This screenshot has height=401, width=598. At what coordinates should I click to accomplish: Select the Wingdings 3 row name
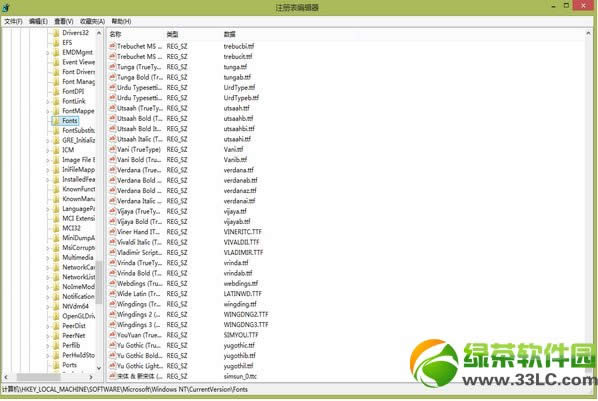coord(139,325)
